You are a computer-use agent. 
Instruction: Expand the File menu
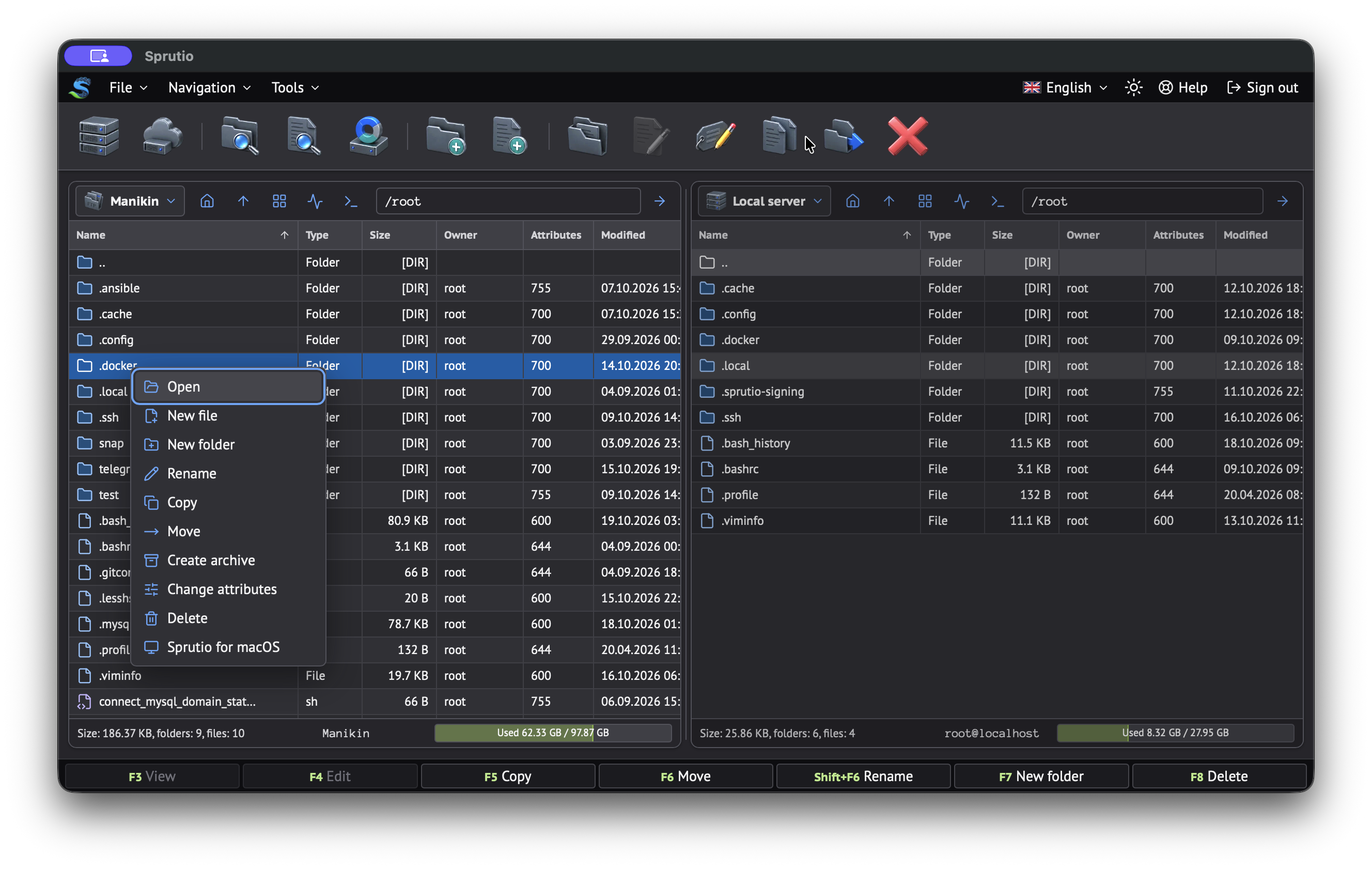coord(128,88)
